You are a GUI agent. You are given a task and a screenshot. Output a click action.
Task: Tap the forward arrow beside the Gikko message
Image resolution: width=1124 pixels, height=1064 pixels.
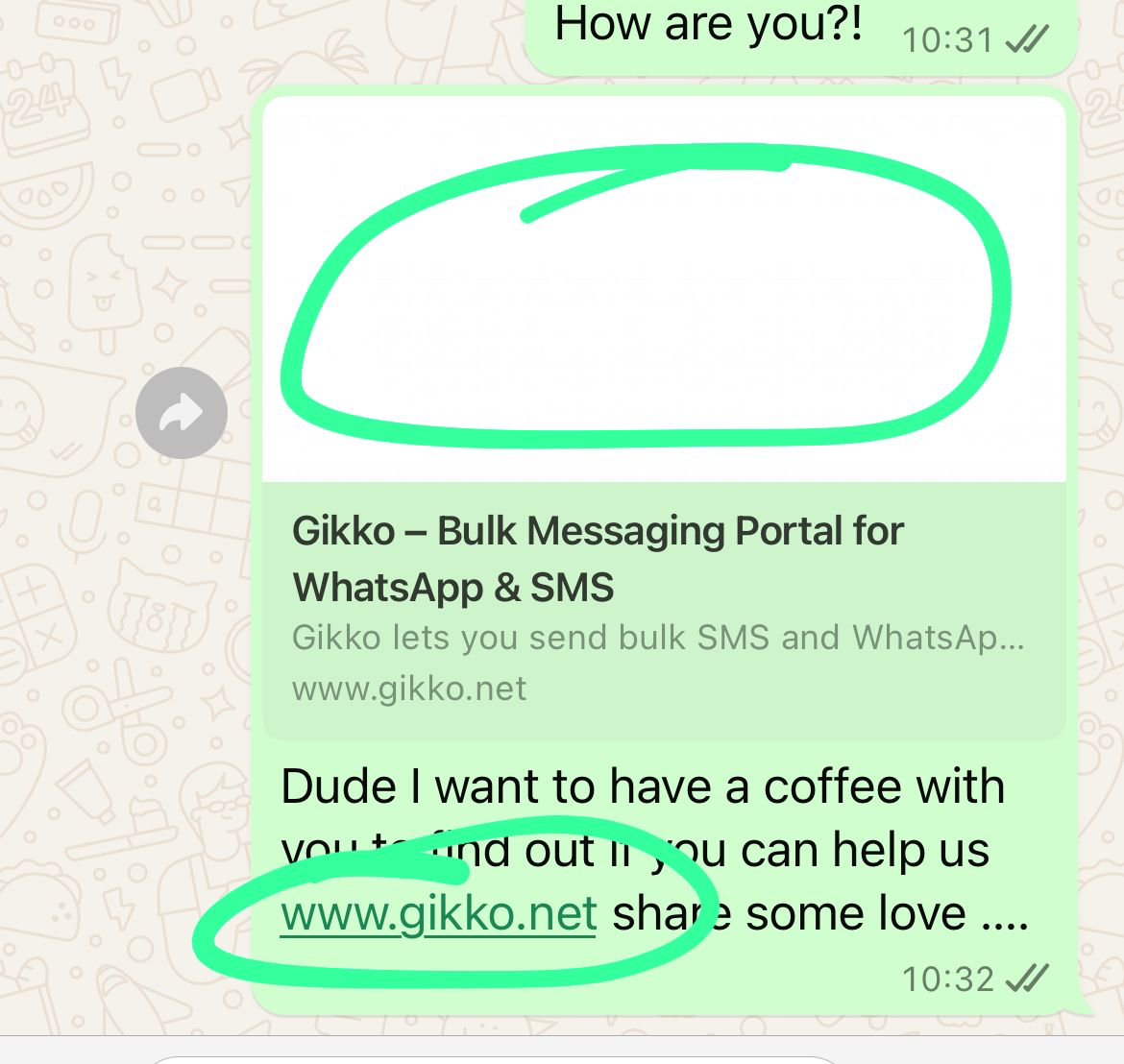(182, 413)
